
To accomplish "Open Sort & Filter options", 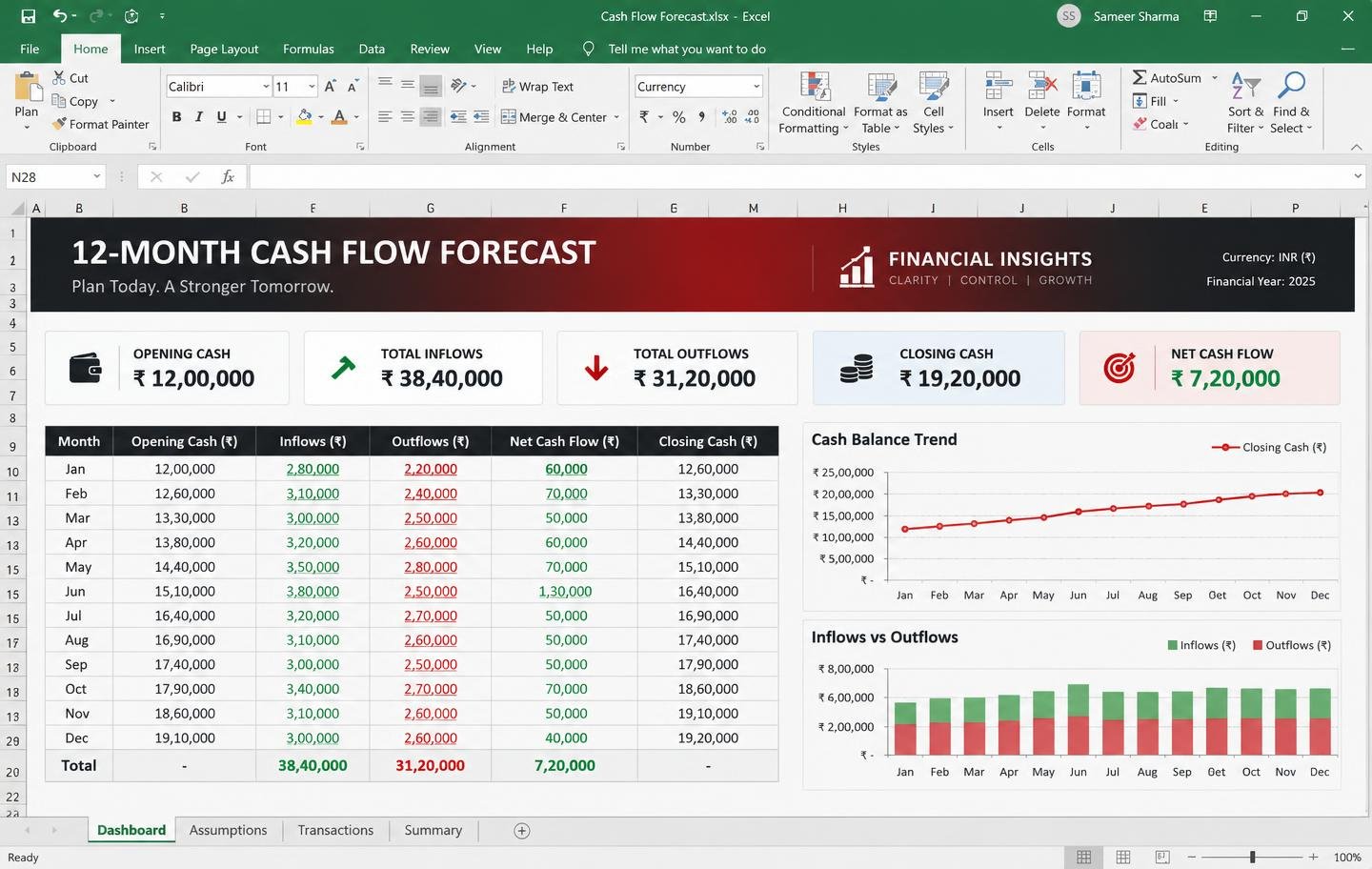I will tap(1245, 102).
